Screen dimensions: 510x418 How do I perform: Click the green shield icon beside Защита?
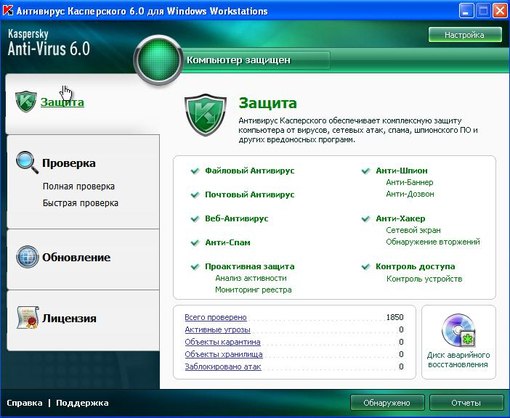click(x=26, y=101)
